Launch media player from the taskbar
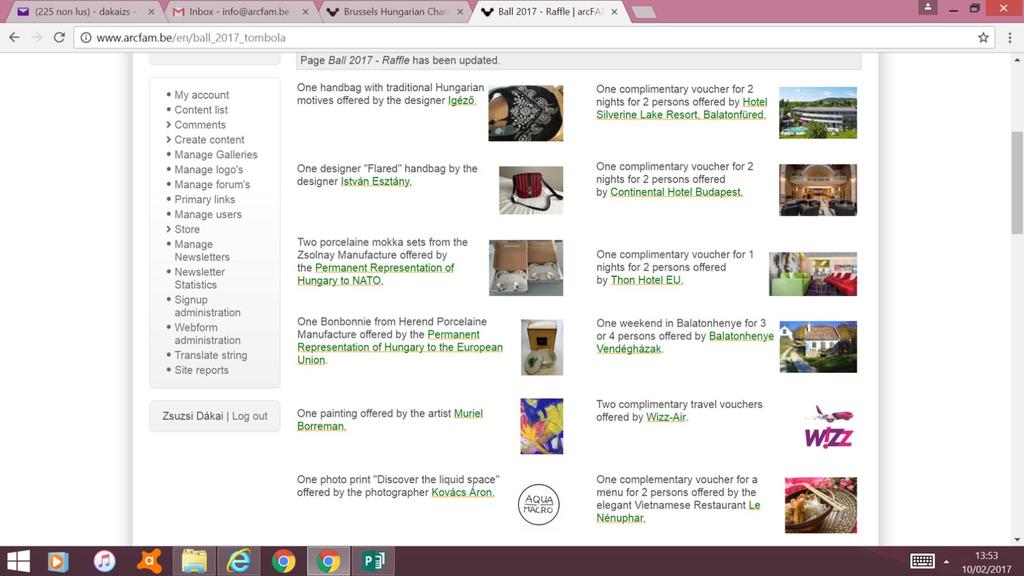Screen dimensions: 1024x576 [58, 561]
